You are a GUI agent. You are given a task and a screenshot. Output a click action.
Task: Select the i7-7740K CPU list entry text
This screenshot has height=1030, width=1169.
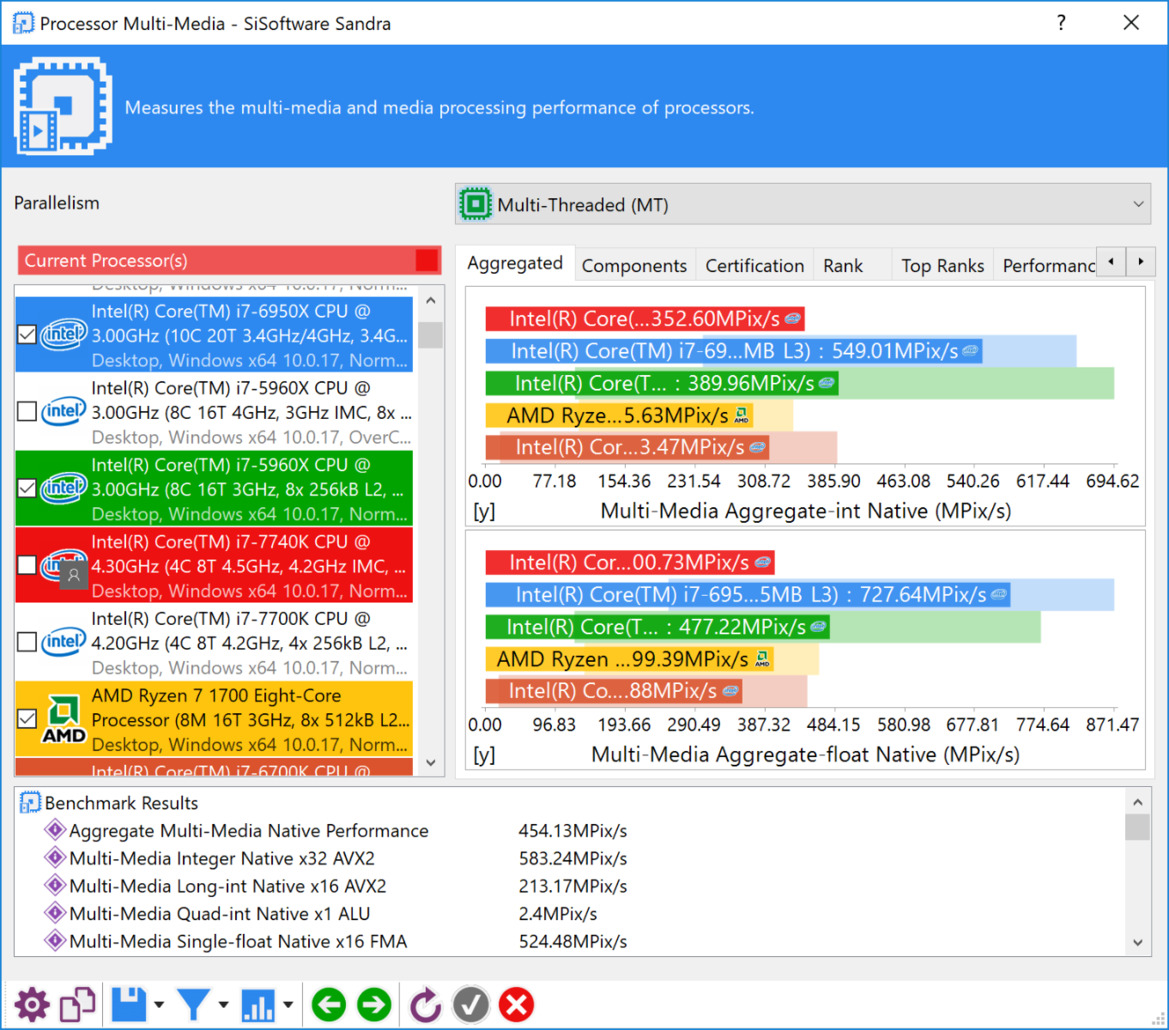pos(250,566)
